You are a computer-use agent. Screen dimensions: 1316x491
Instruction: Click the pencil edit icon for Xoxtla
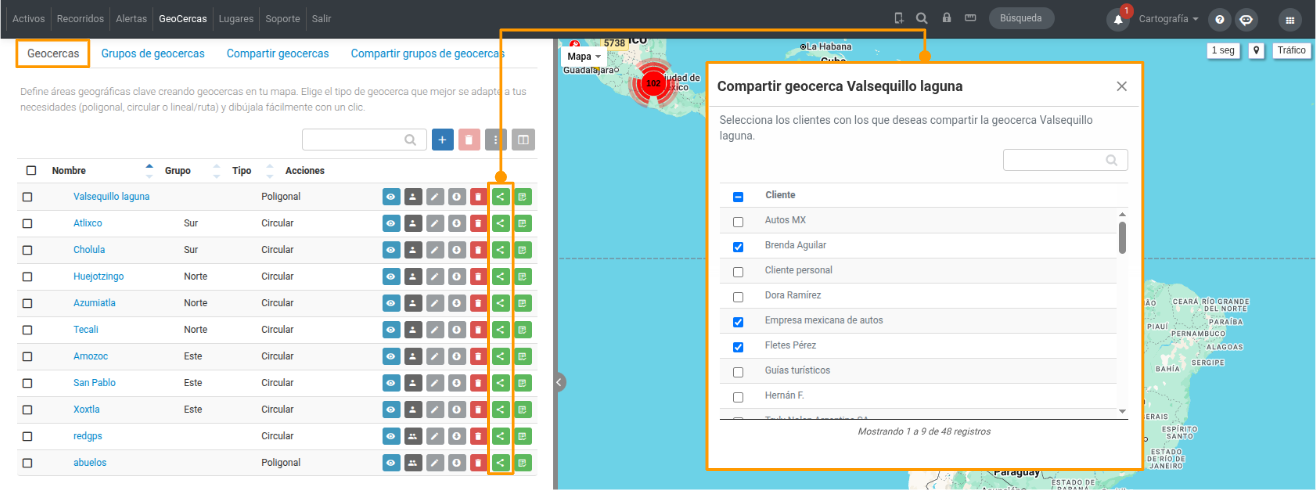[434, 410]
